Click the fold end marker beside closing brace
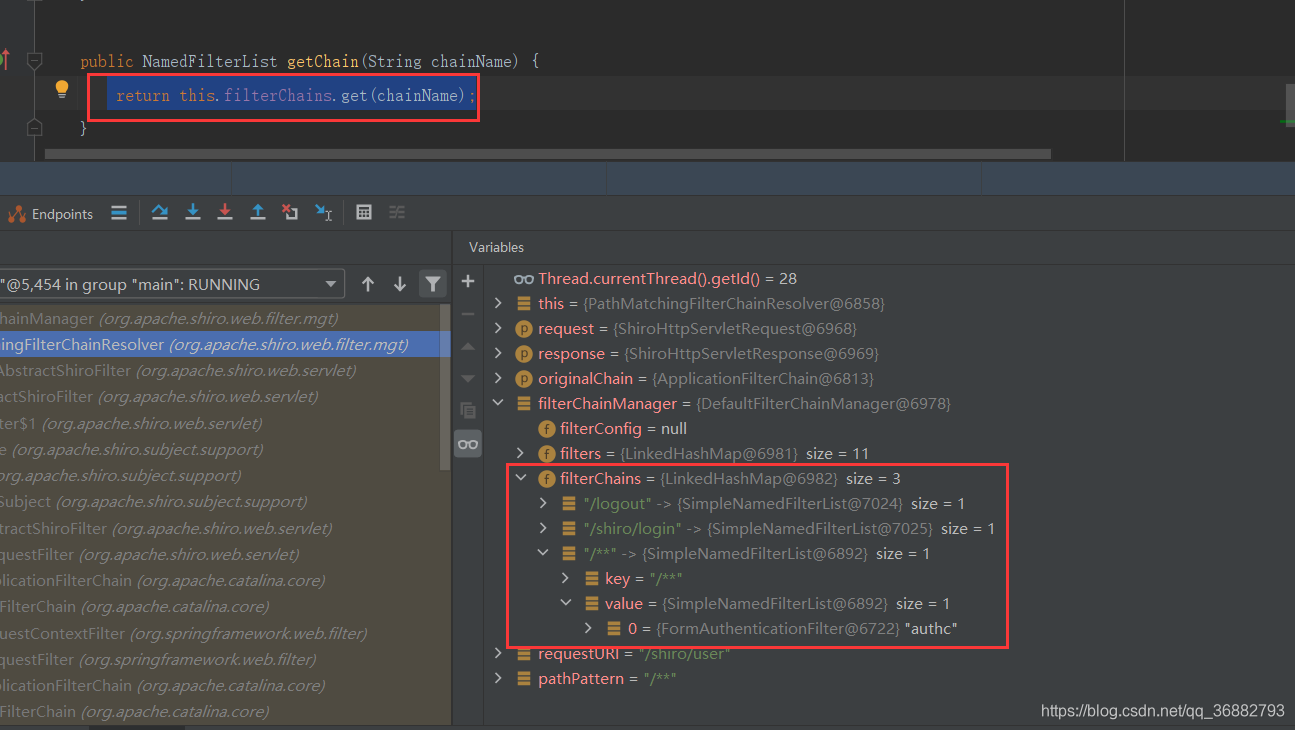 [34, 128]
